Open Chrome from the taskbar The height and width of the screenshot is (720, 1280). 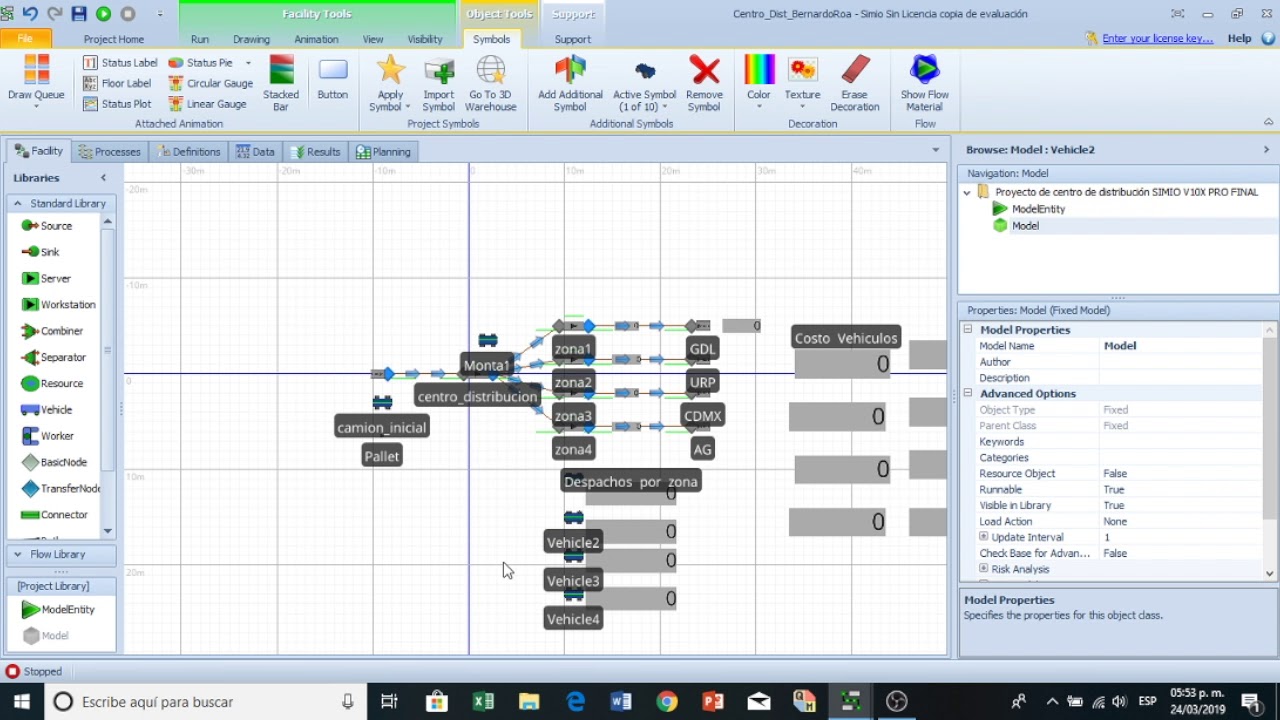pos(667,702)
